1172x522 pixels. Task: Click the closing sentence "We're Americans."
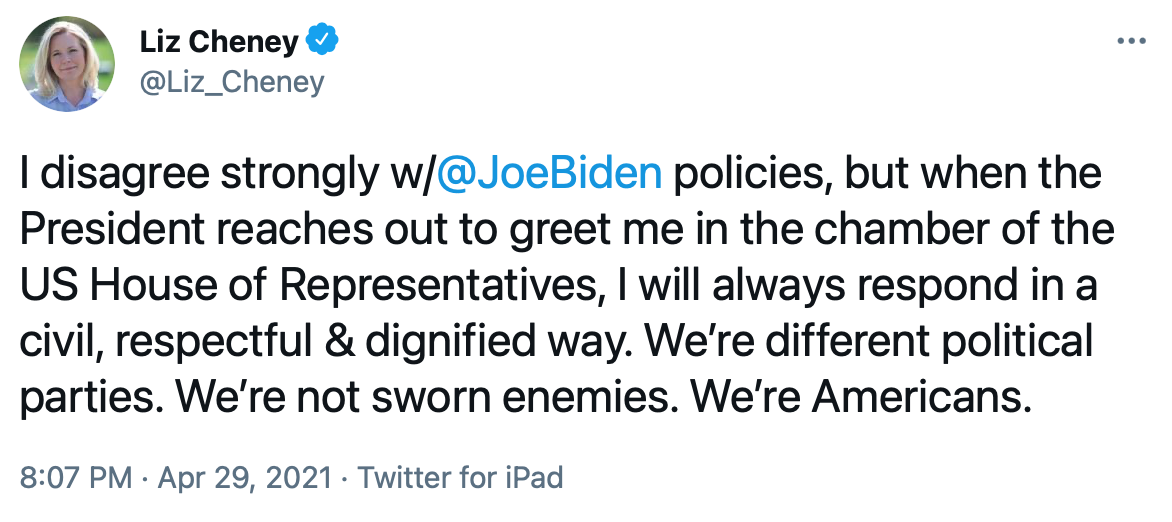tap(861, 399)
